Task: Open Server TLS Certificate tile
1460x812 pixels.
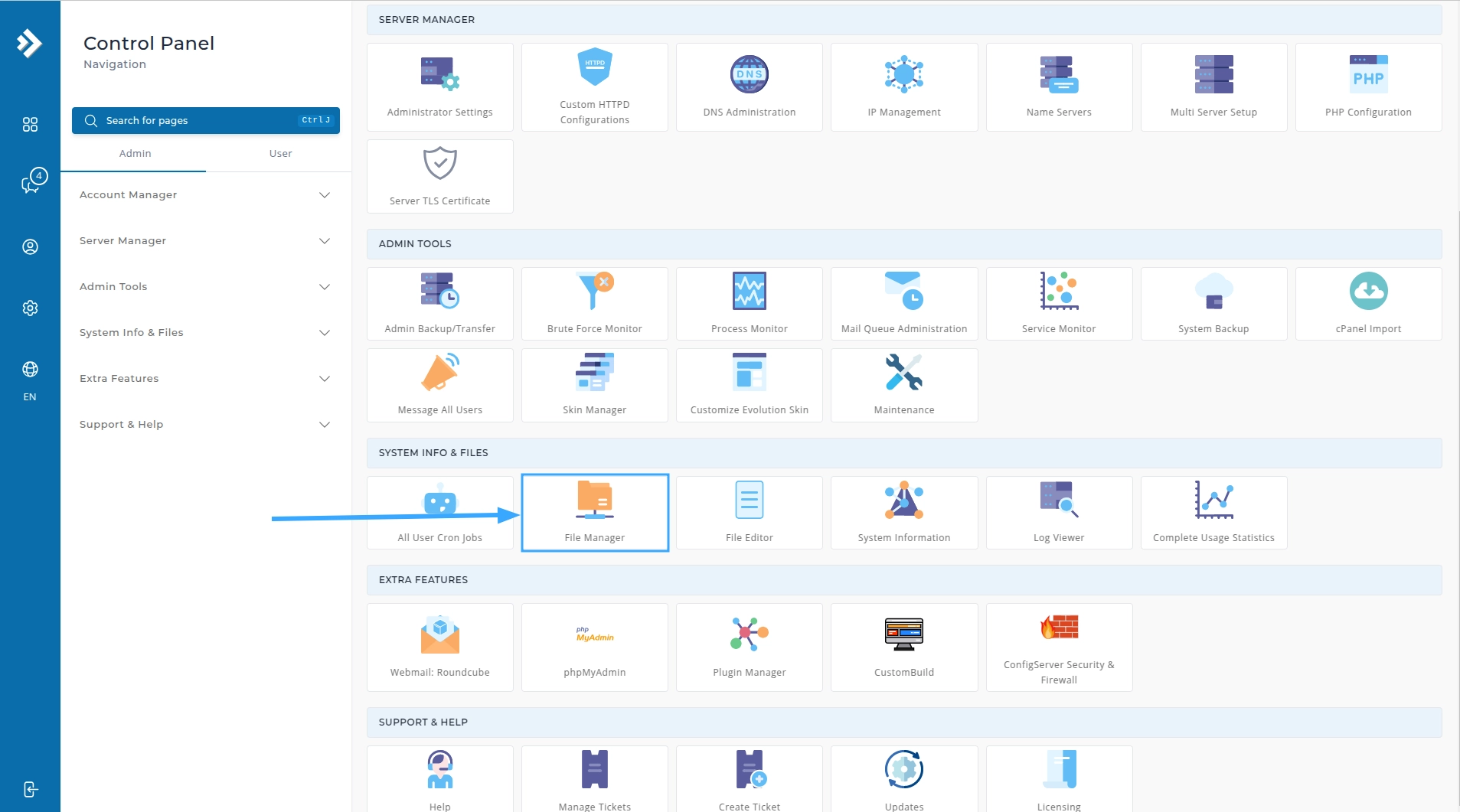Action: [x=440, y=176]
